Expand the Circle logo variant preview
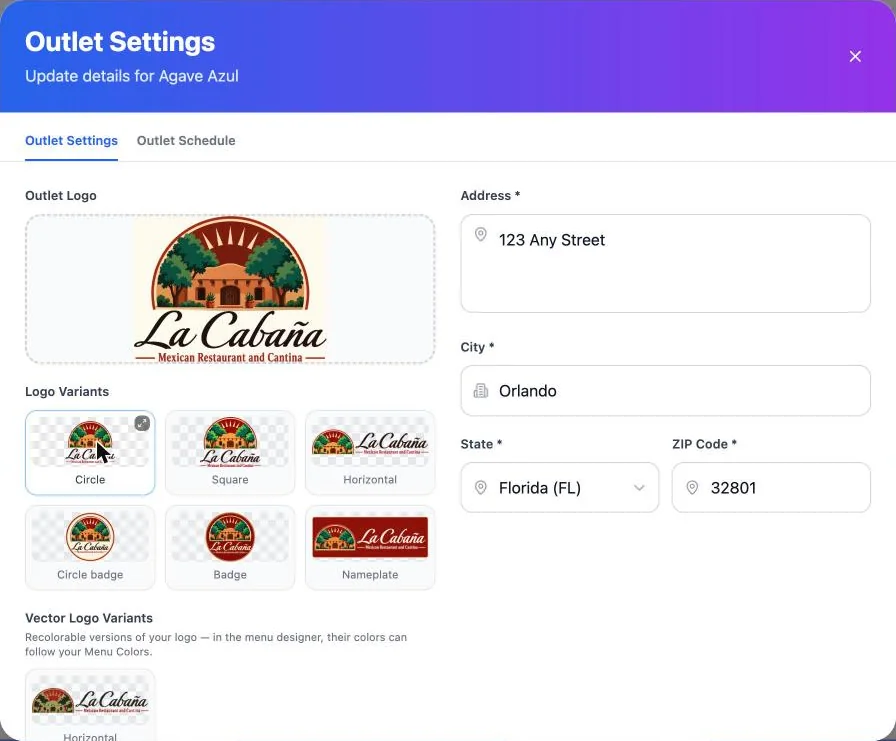896x741 pixels. 142,423
